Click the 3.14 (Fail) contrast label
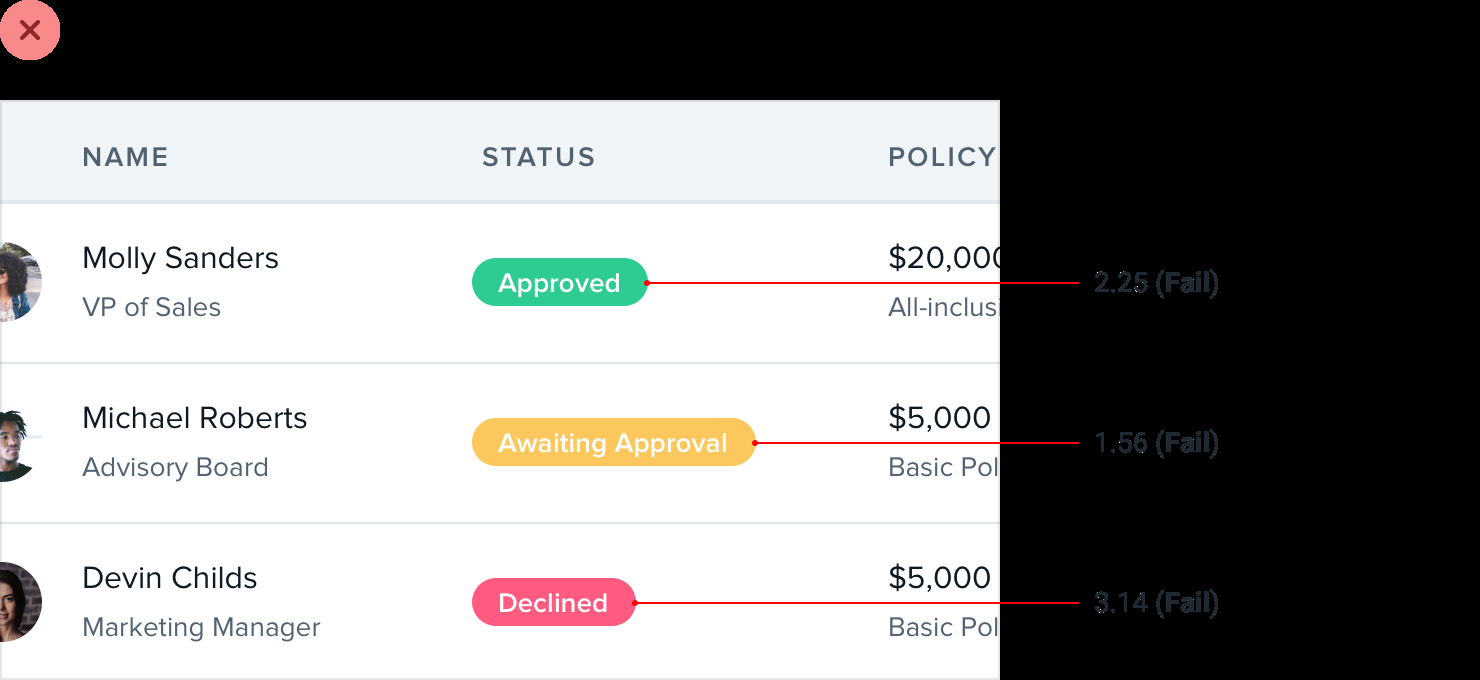This screenshot has height=680, width=1480. [1156, 603]
